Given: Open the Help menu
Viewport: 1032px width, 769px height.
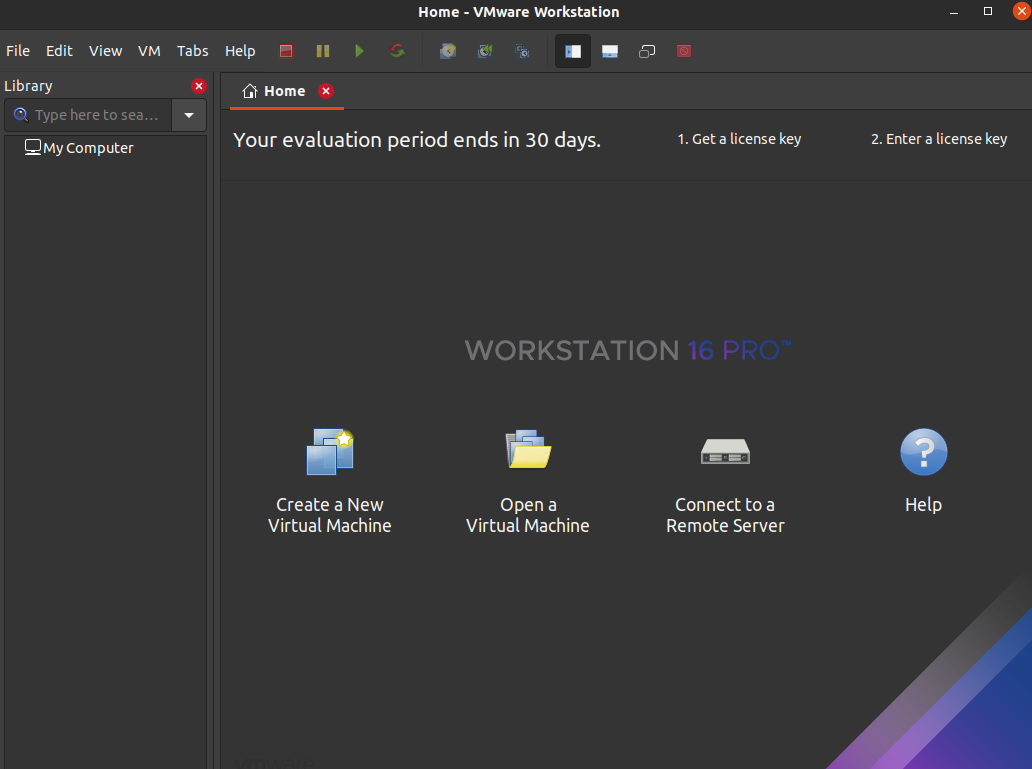Looking at the screenshot, I should click(x=240, y=51).
